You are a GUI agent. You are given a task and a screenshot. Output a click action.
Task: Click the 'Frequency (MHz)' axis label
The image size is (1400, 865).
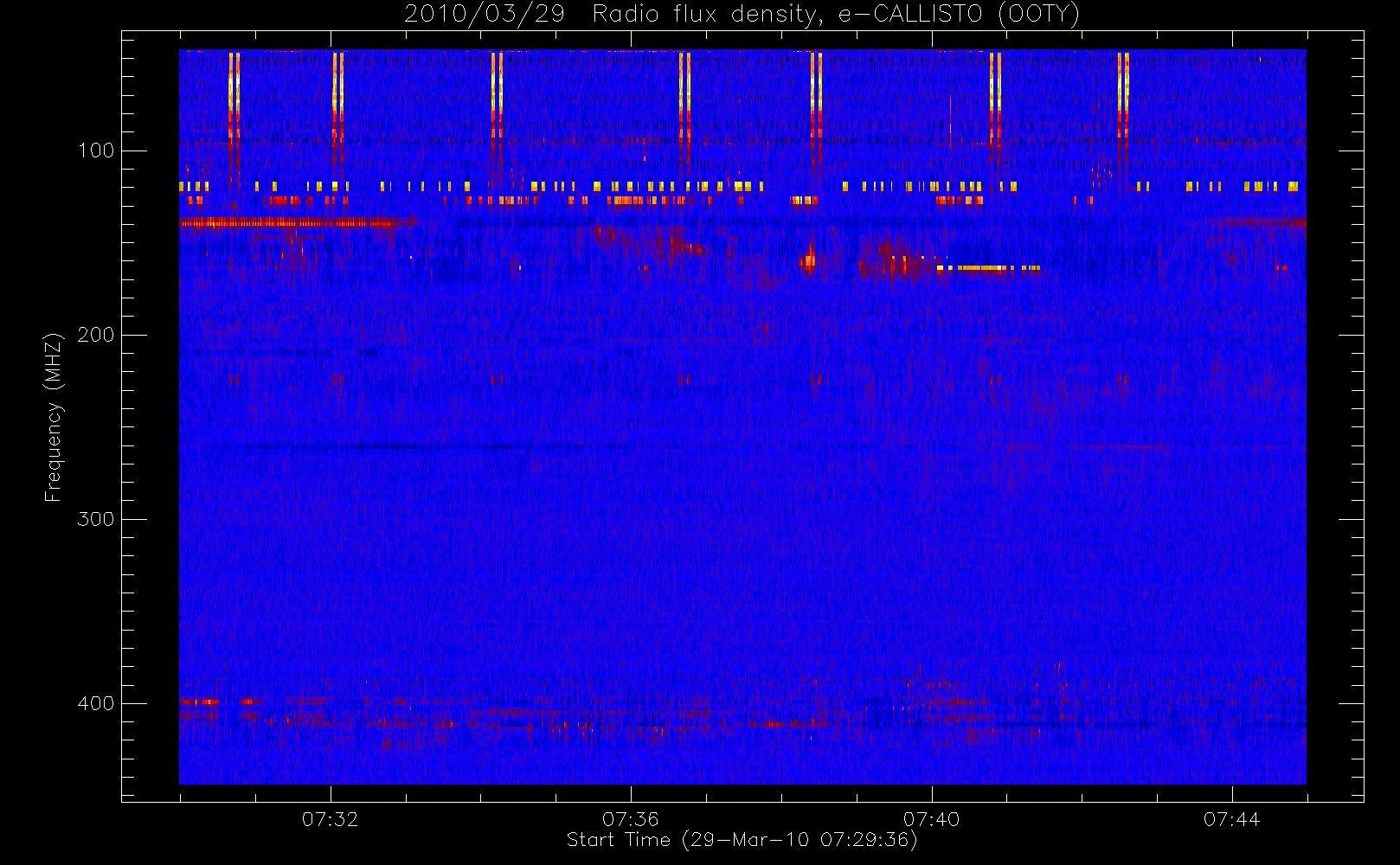tap(54, 417)
